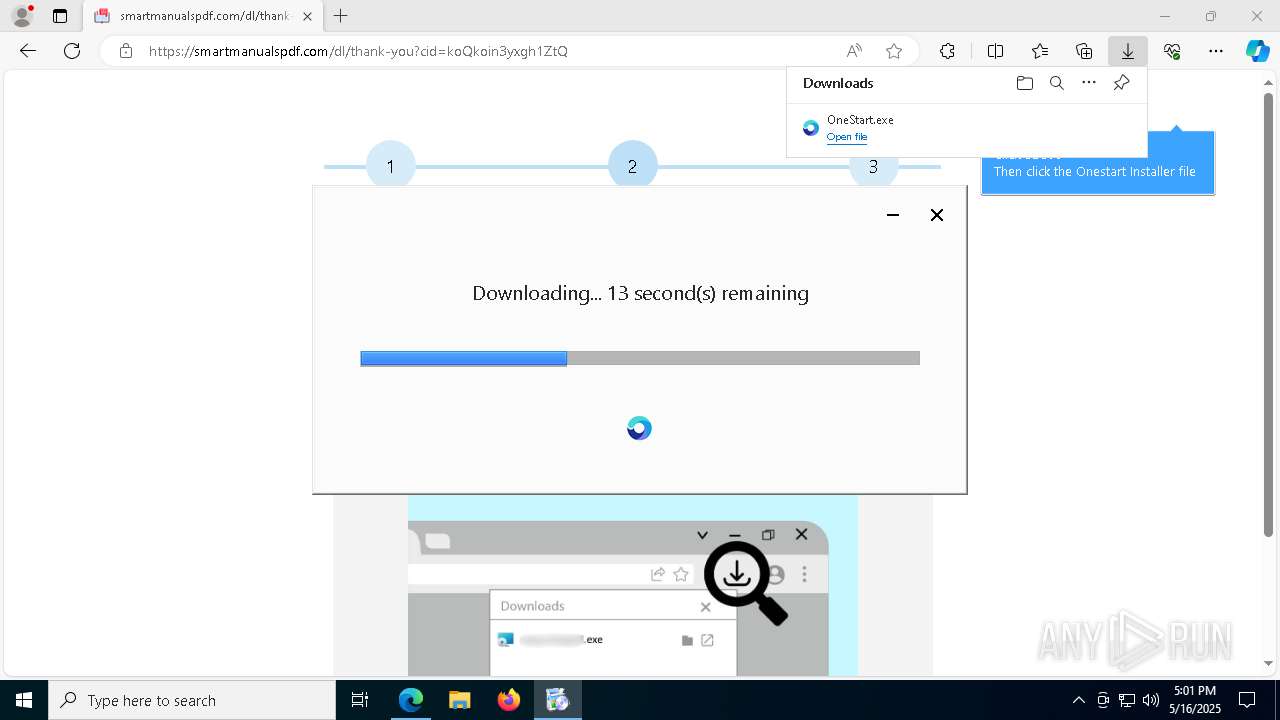The height and width of the screenshot is (720, 1280).
Task: View site information lock icon
Action: pyautogui.click(x=126, y=51)
